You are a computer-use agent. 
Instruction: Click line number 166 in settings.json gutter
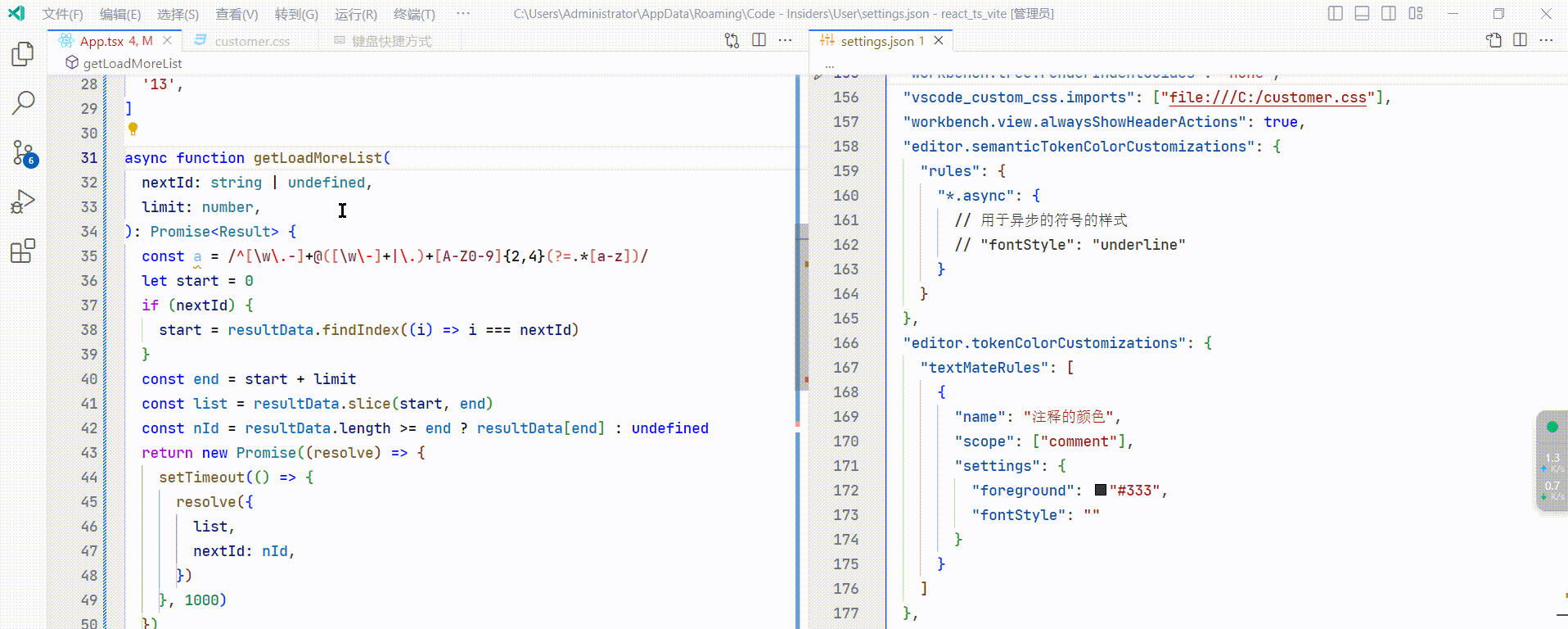846,342
